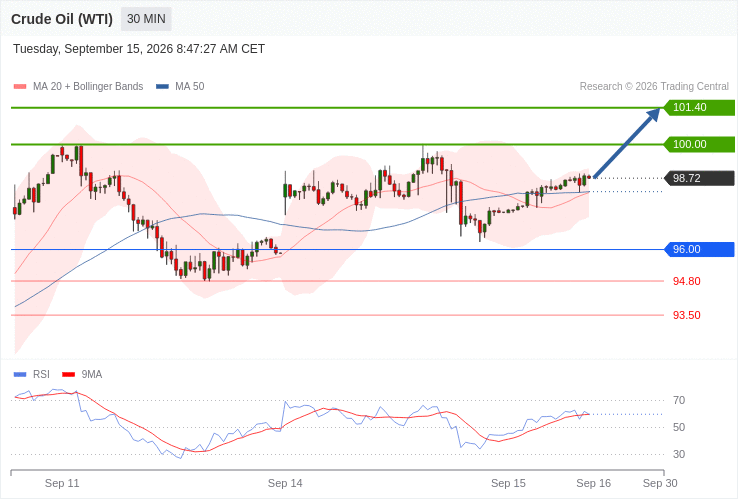The height and width of the screenshot is (500, 738).
Task: Open the Research © 2026 Trading Central credit
Action: click(x=654, y=87)
